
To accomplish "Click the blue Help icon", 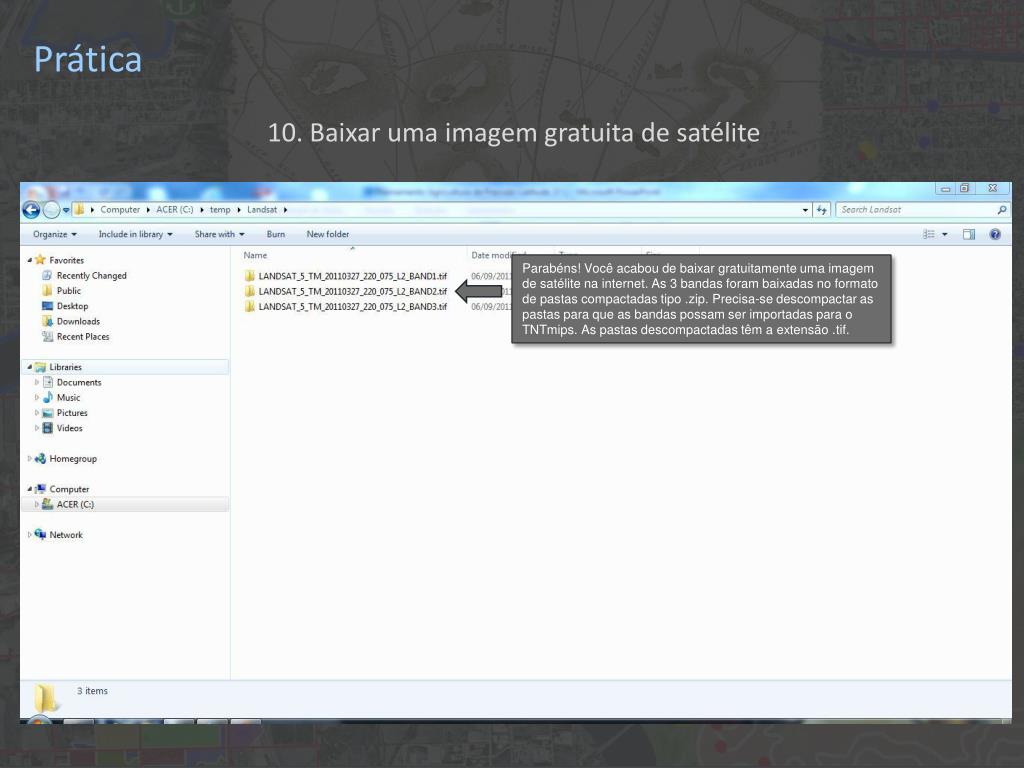I will pos(995,234).
